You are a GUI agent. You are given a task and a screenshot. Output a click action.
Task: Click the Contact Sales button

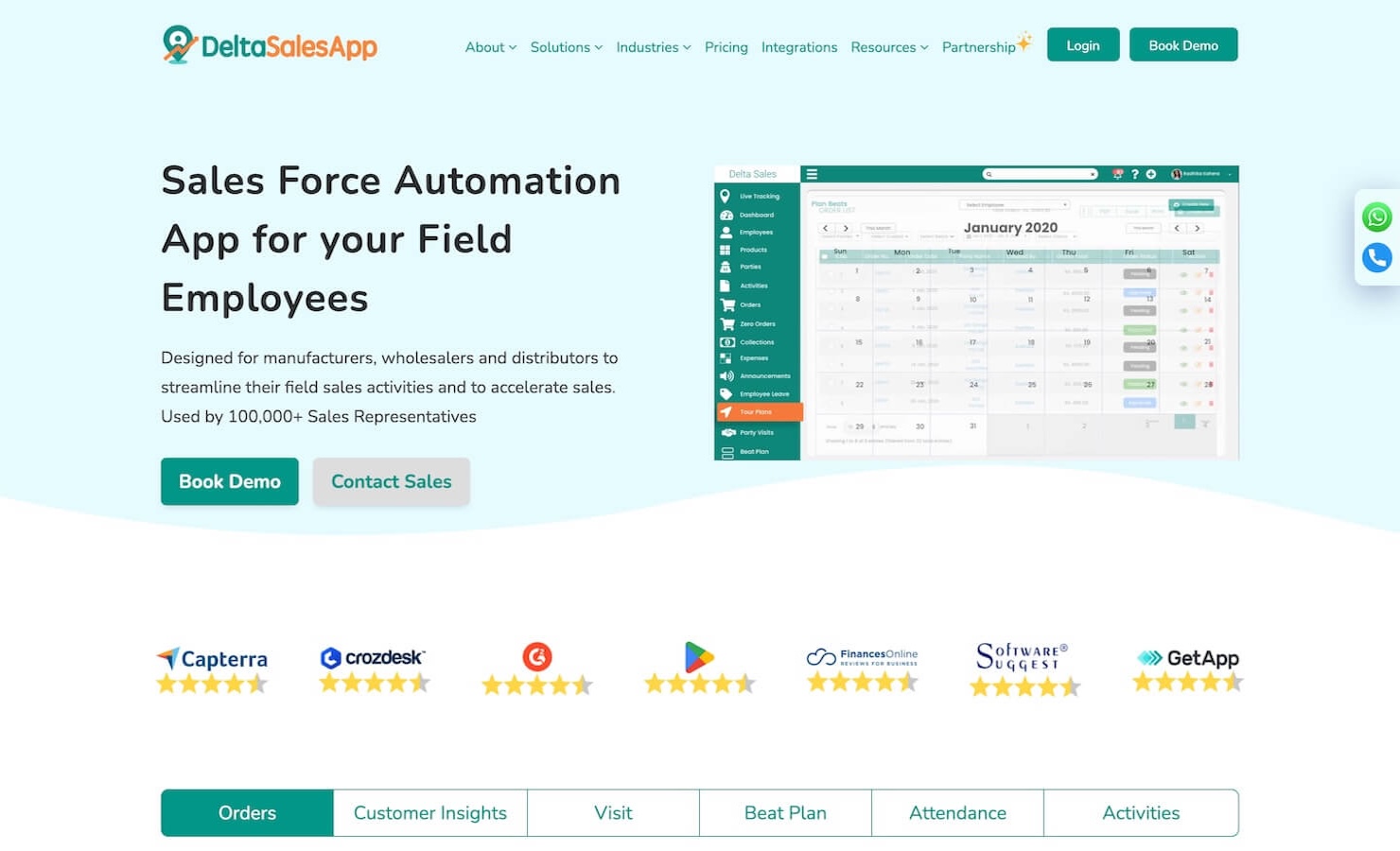391,481
